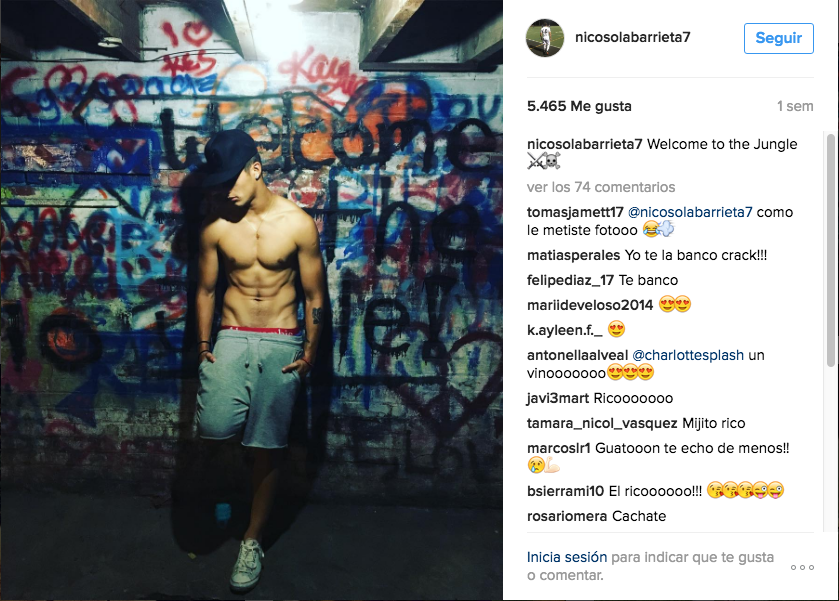Open the post timestamp 1 sem
Screen dimensions: 839x601
[795, 106]
